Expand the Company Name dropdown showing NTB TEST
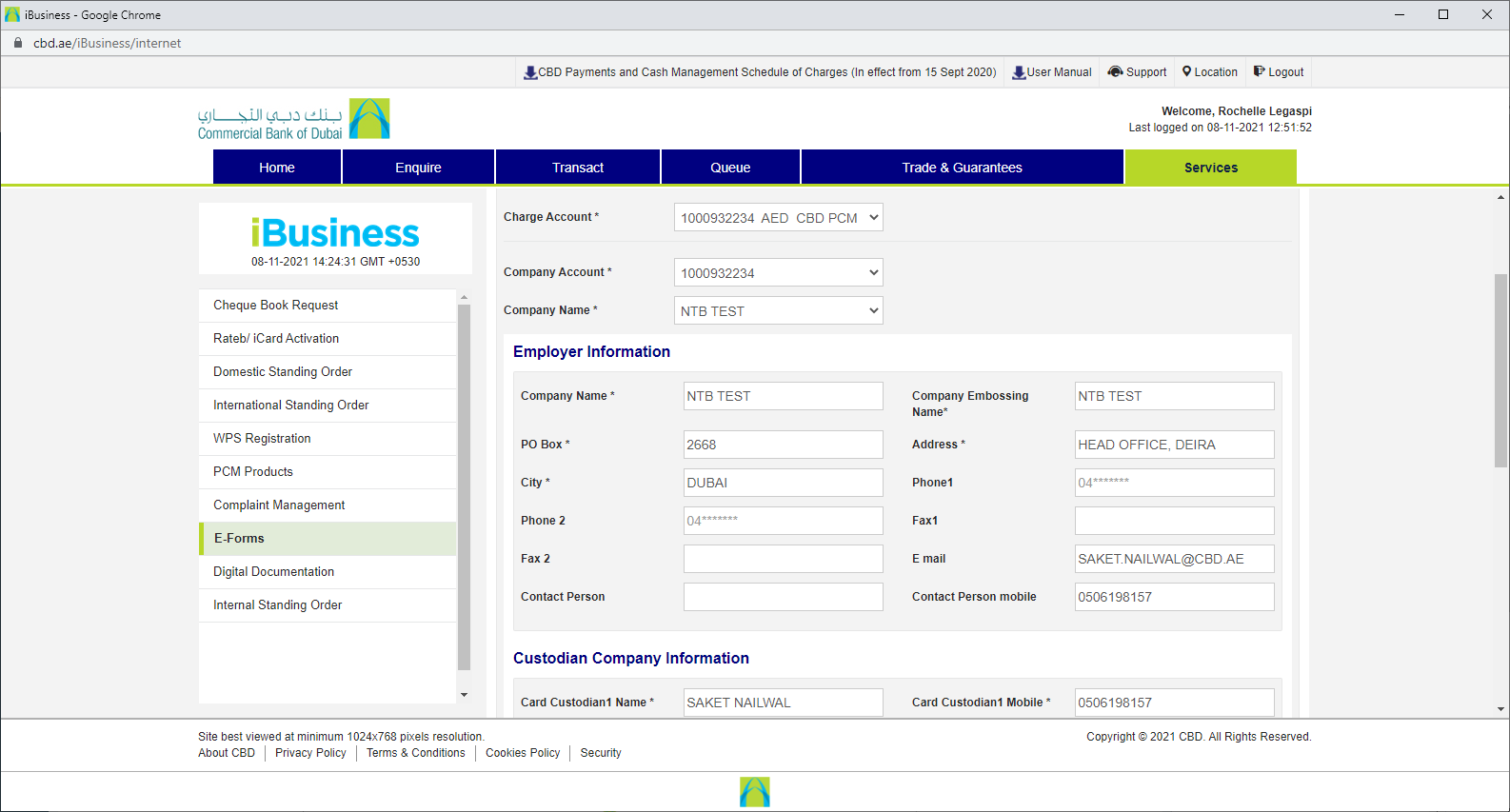The image size is (1510, 812). [779, 311]
